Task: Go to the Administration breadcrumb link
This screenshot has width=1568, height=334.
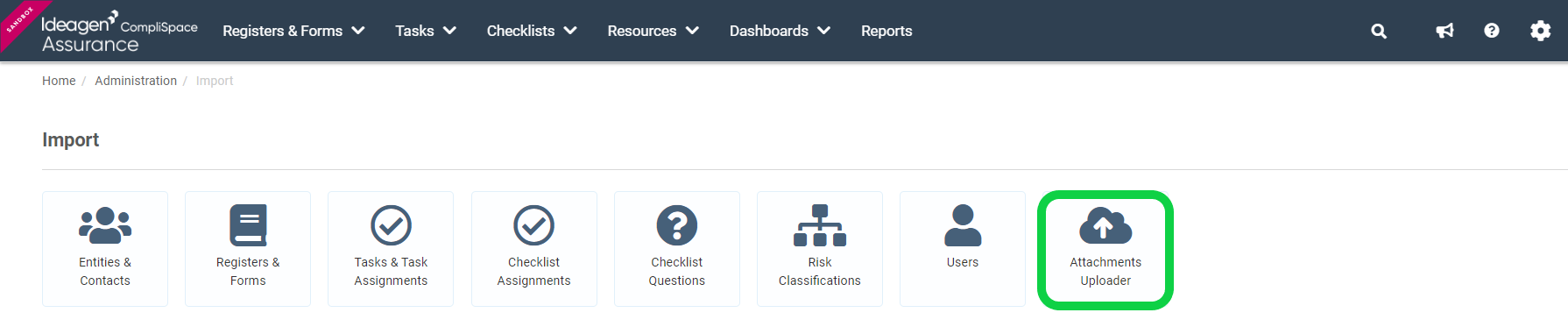Action: coord(136,81)
